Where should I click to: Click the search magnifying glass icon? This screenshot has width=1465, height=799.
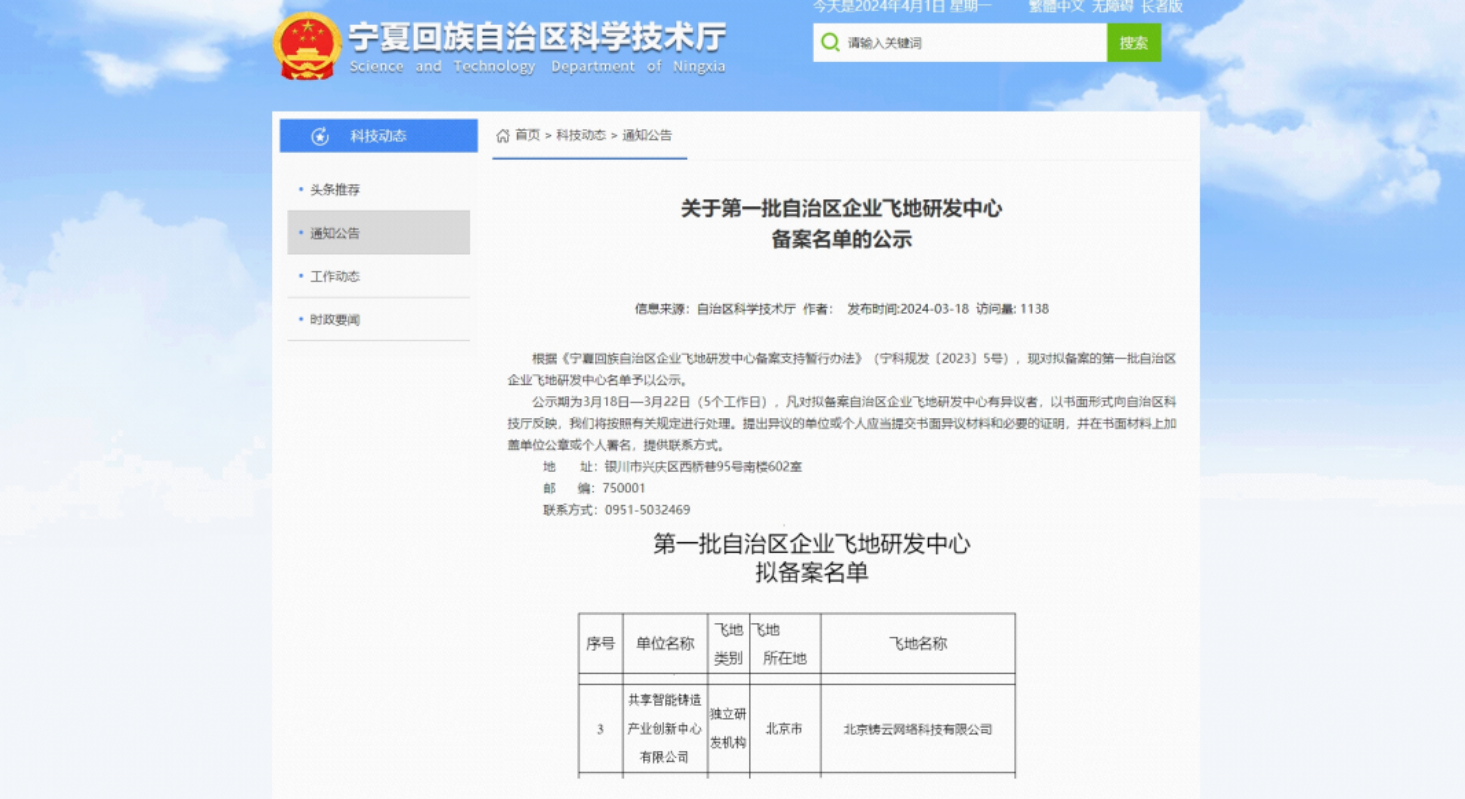(x=827, y=43)
